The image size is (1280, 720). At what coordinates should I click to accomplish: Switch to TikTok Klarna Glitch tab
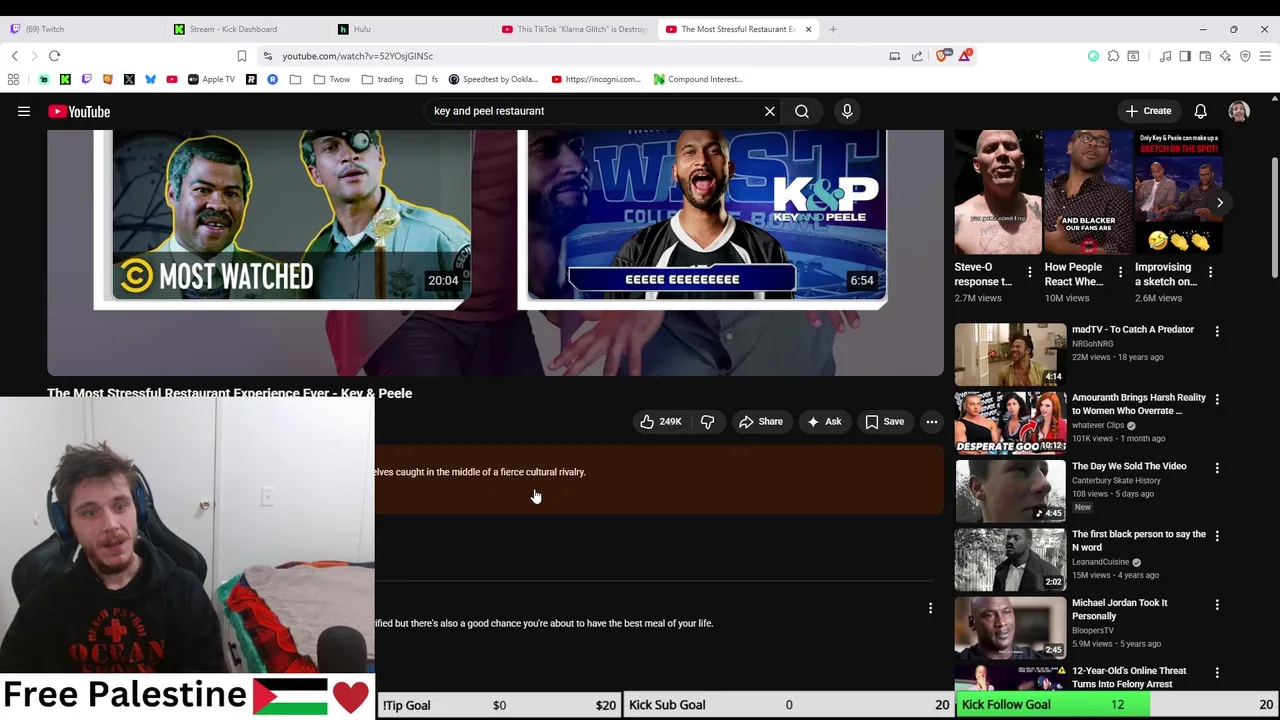[575, 29]
